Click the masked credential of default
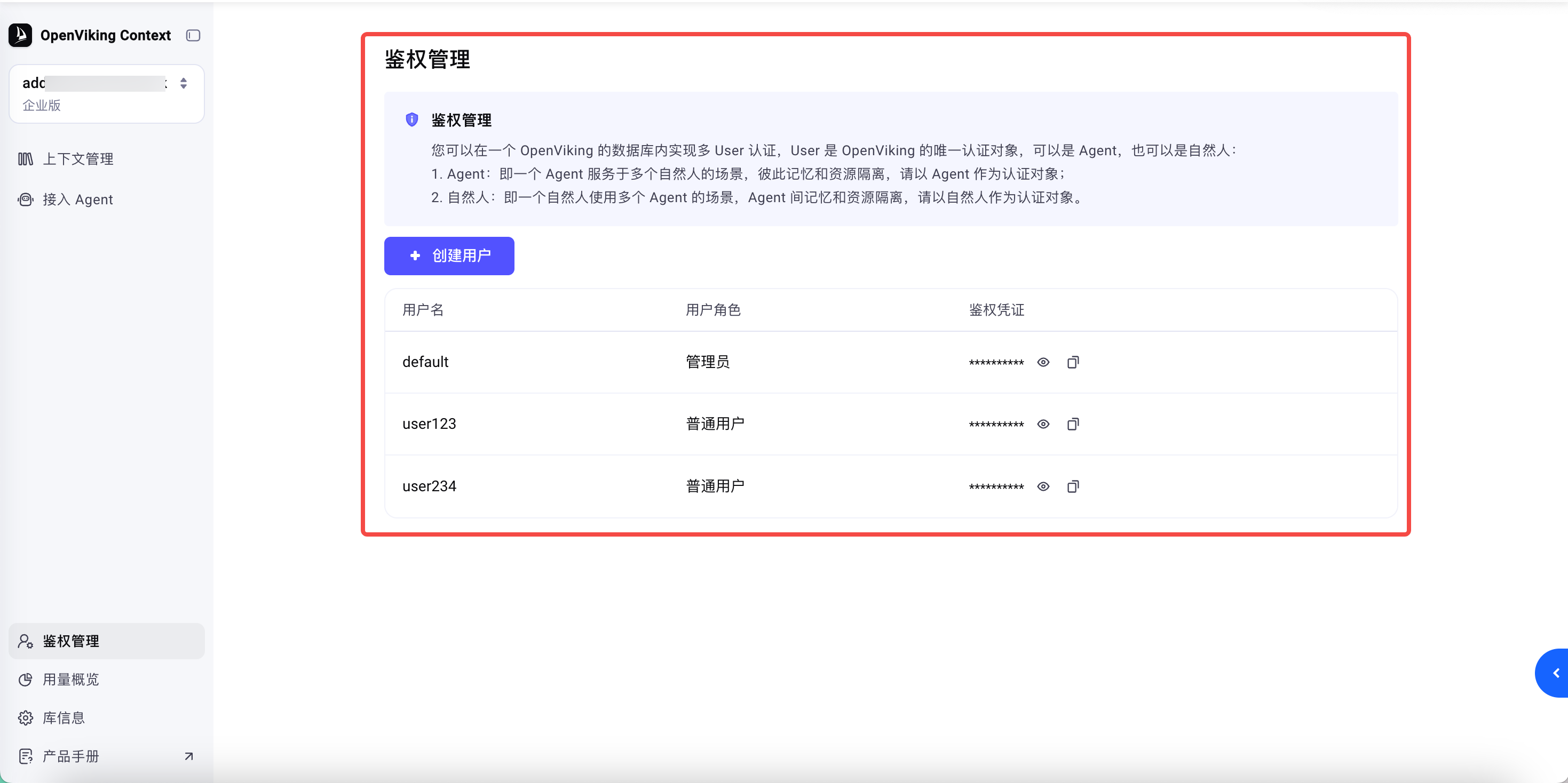1568x783 pixels. point(996,363)
